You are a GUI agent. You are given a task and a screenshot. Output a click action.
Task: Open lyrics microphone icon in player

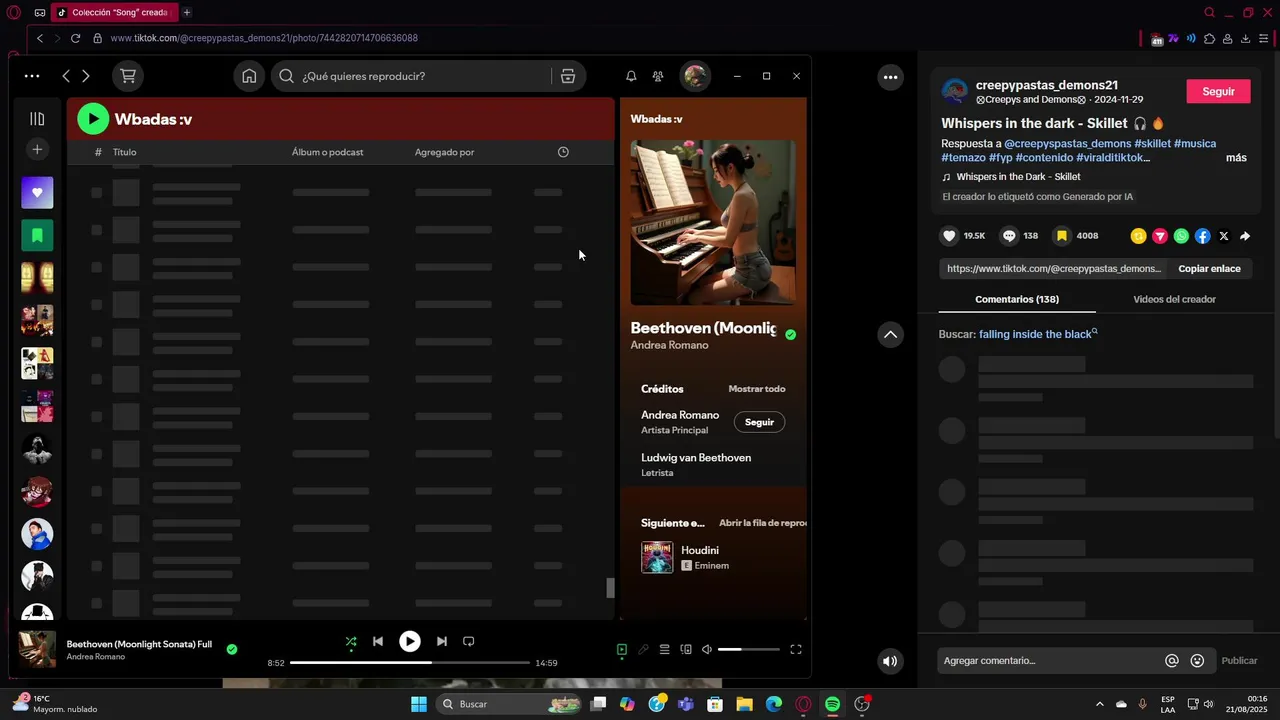pyautogui.click(x=643, y=650)
